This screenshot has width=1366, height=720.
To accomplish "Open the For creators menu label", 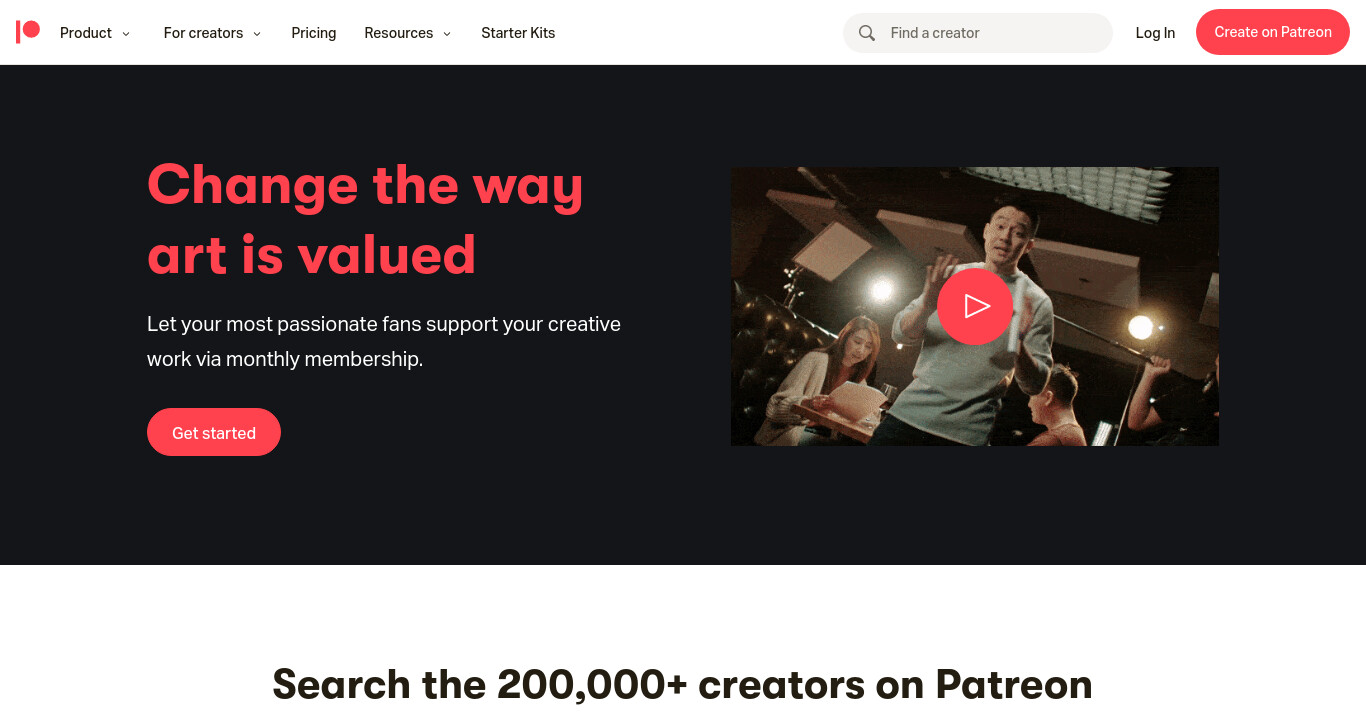I will tap(203, 33).
